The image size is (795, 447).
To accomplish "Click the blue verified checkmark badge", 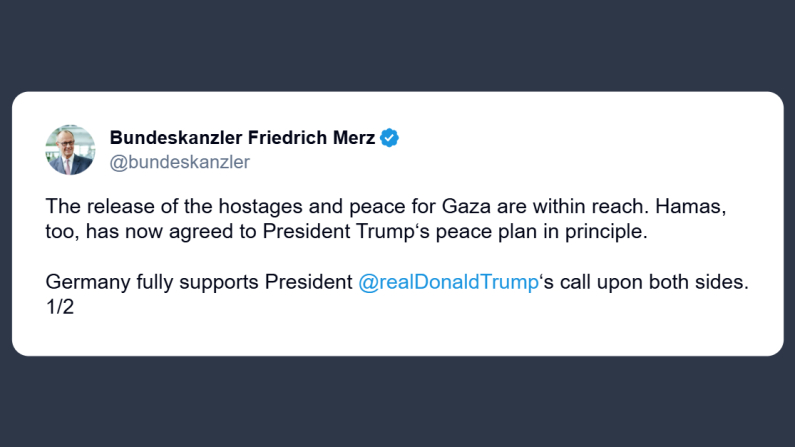I will [389, 138].
